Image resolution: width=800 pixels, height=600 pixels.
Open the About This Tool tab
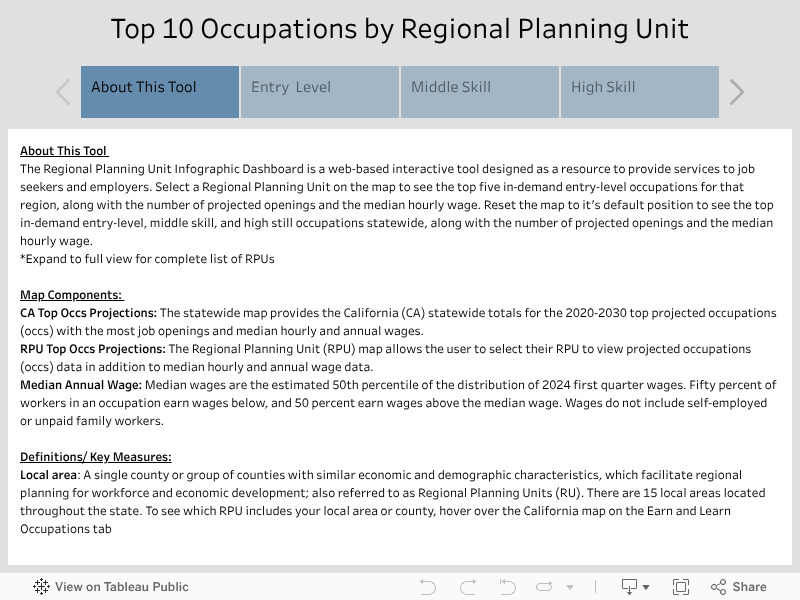point(160,92)
